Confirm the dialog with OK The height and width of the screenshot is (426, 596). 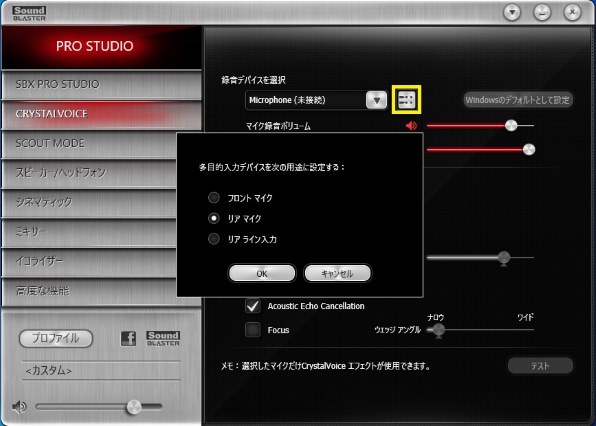(262, 273)
